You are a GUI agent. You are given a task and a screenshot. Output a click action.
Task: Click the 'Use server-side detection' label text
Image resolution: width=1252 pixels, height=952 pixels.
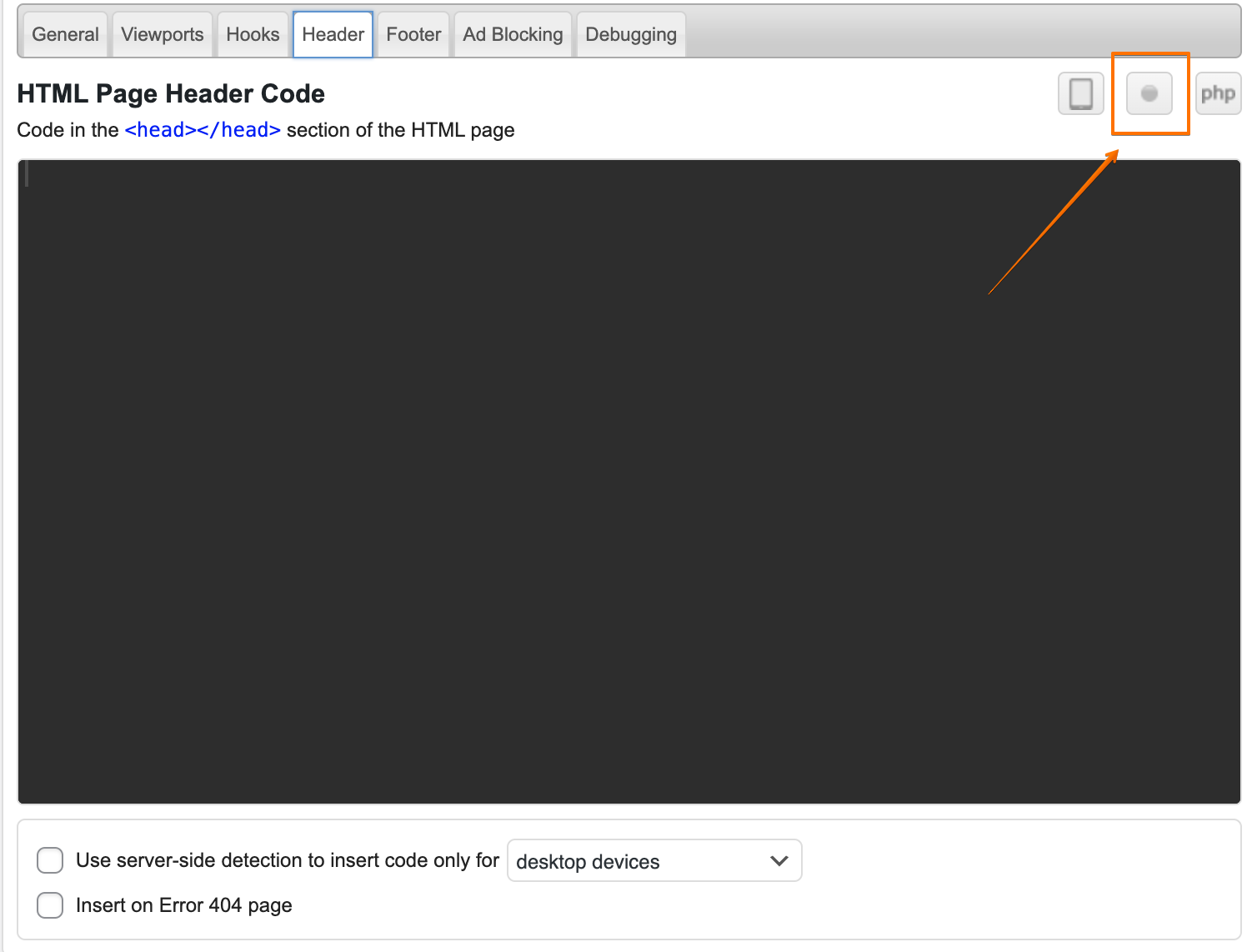pyautogui.click(x=287, y=860)
